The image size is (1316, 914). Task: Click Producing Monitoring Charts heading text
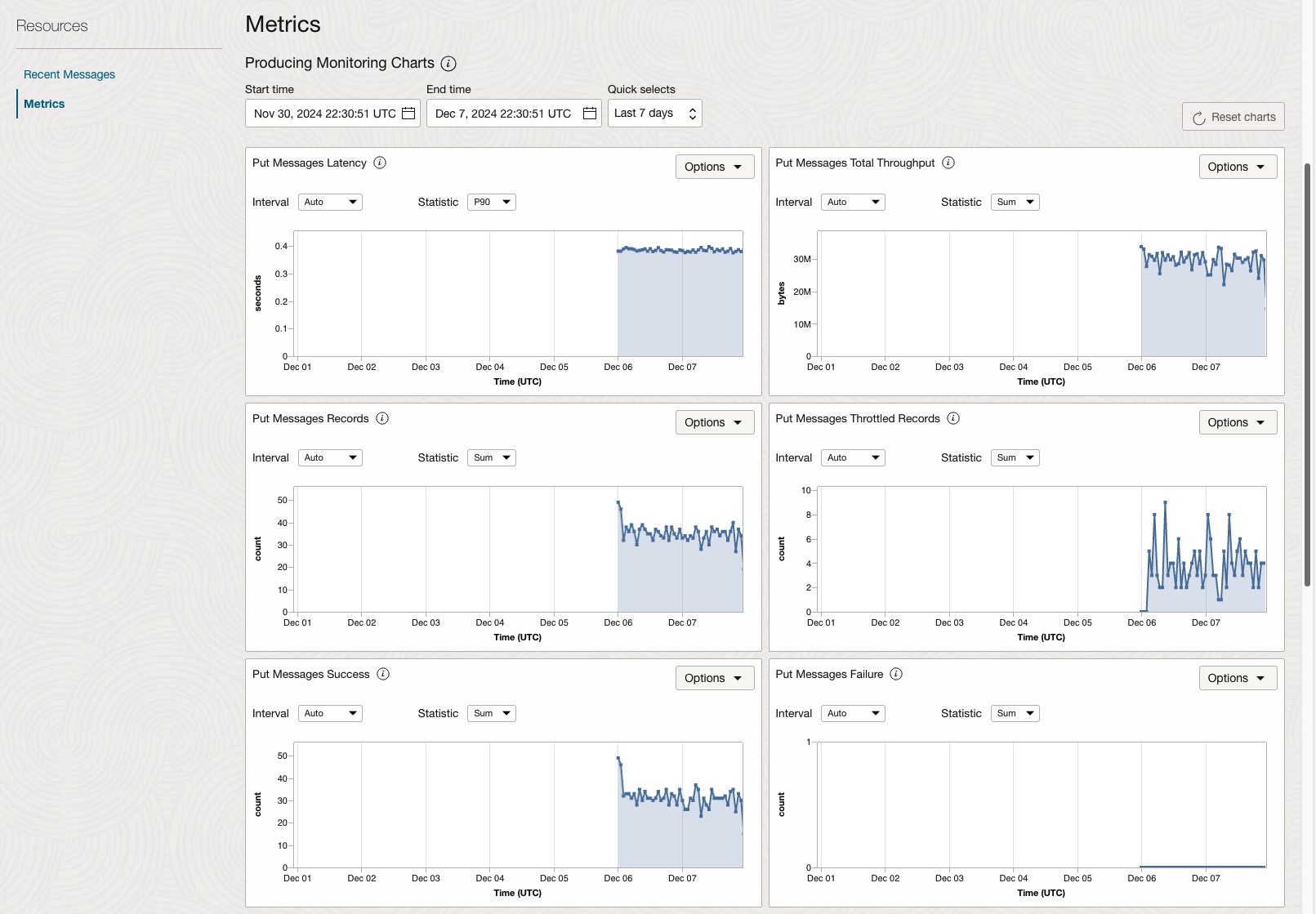tap(340, 63)
